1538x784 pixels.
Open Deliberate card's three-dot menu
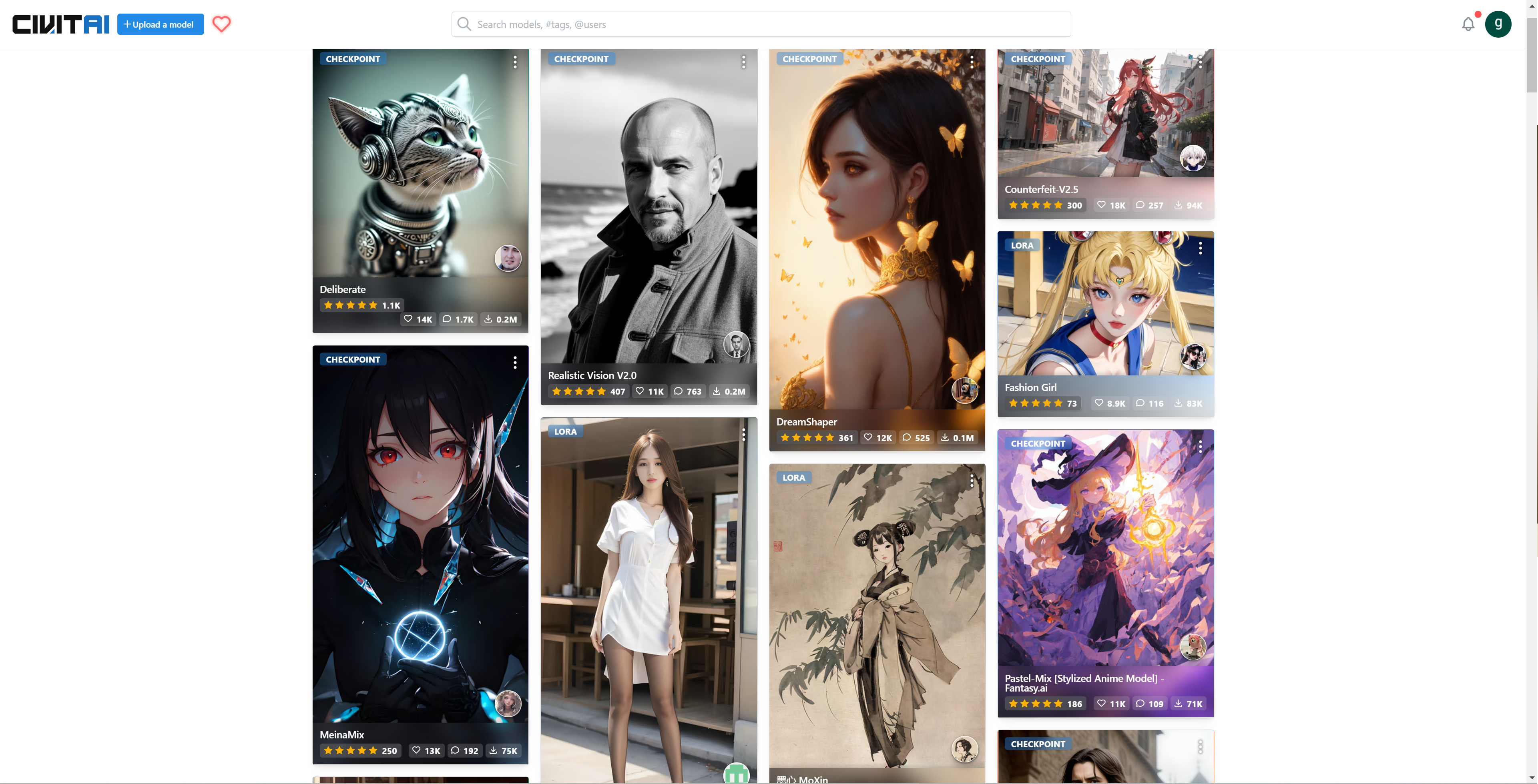point(515,62)
